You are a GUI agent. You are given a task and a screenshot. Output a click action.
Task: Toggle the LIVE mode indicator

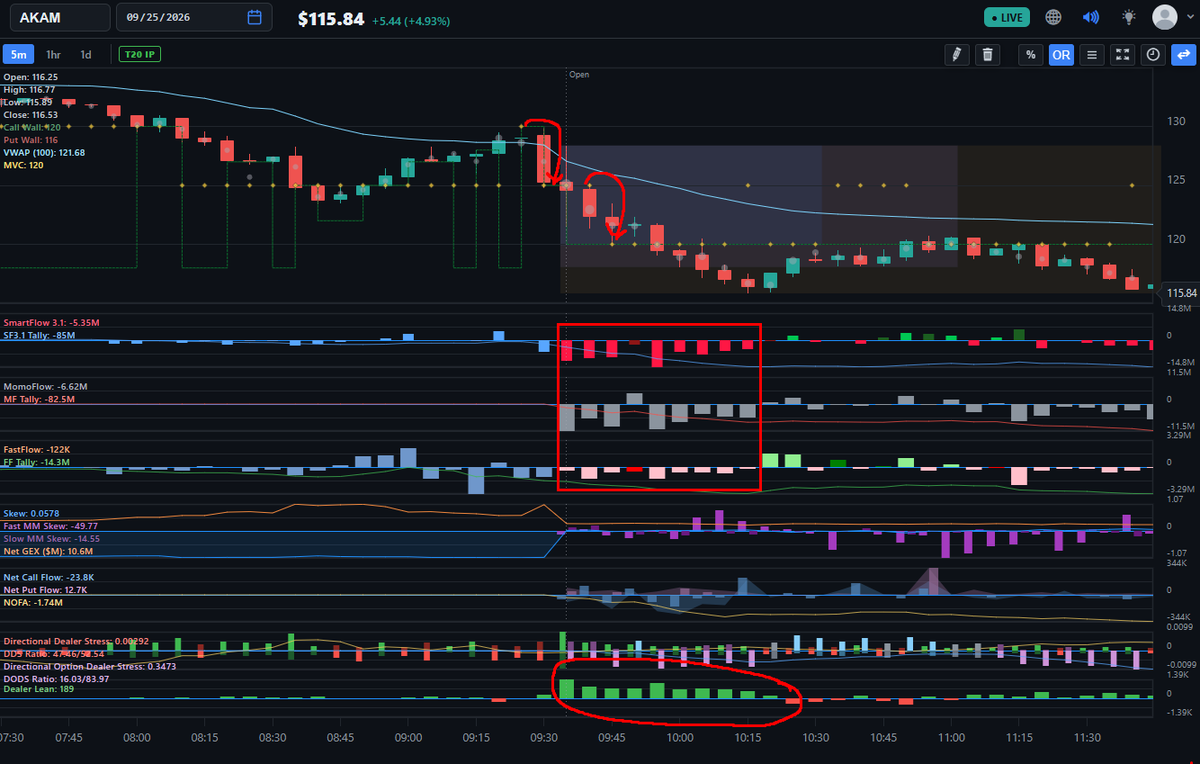1007,18
